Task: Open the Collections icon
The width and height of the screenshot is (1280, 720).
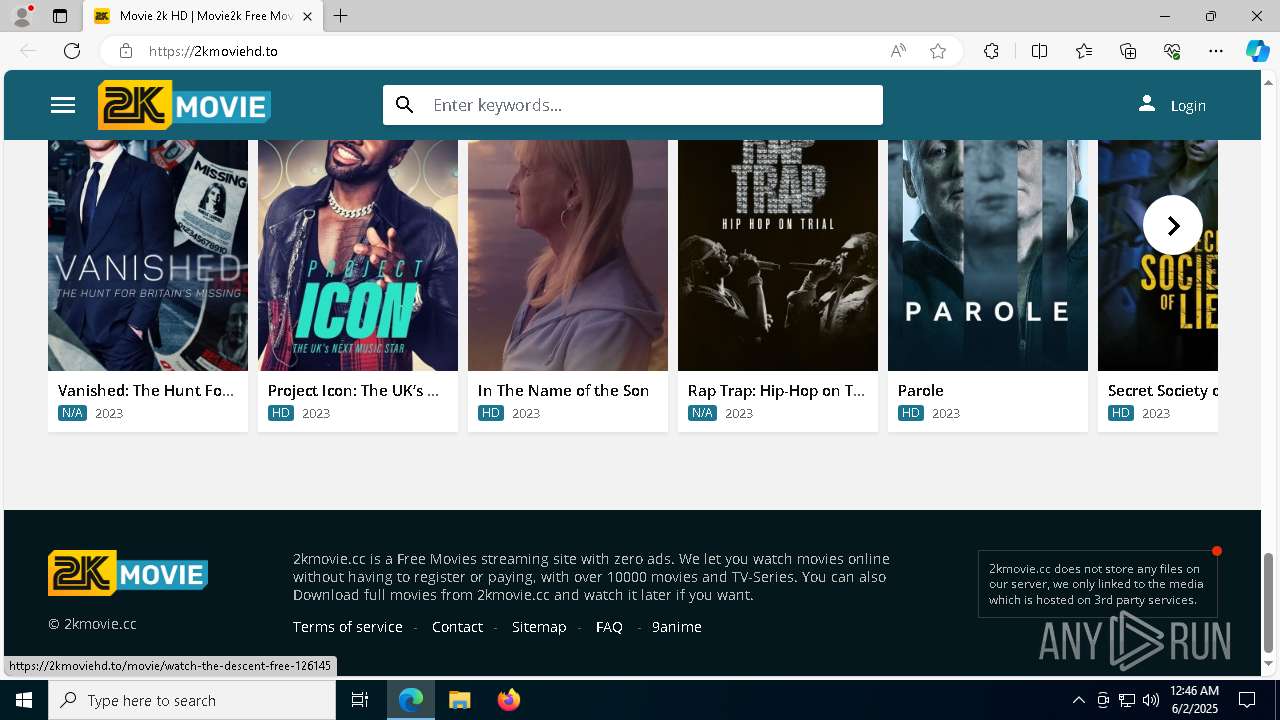Action: coord(1128,51)
